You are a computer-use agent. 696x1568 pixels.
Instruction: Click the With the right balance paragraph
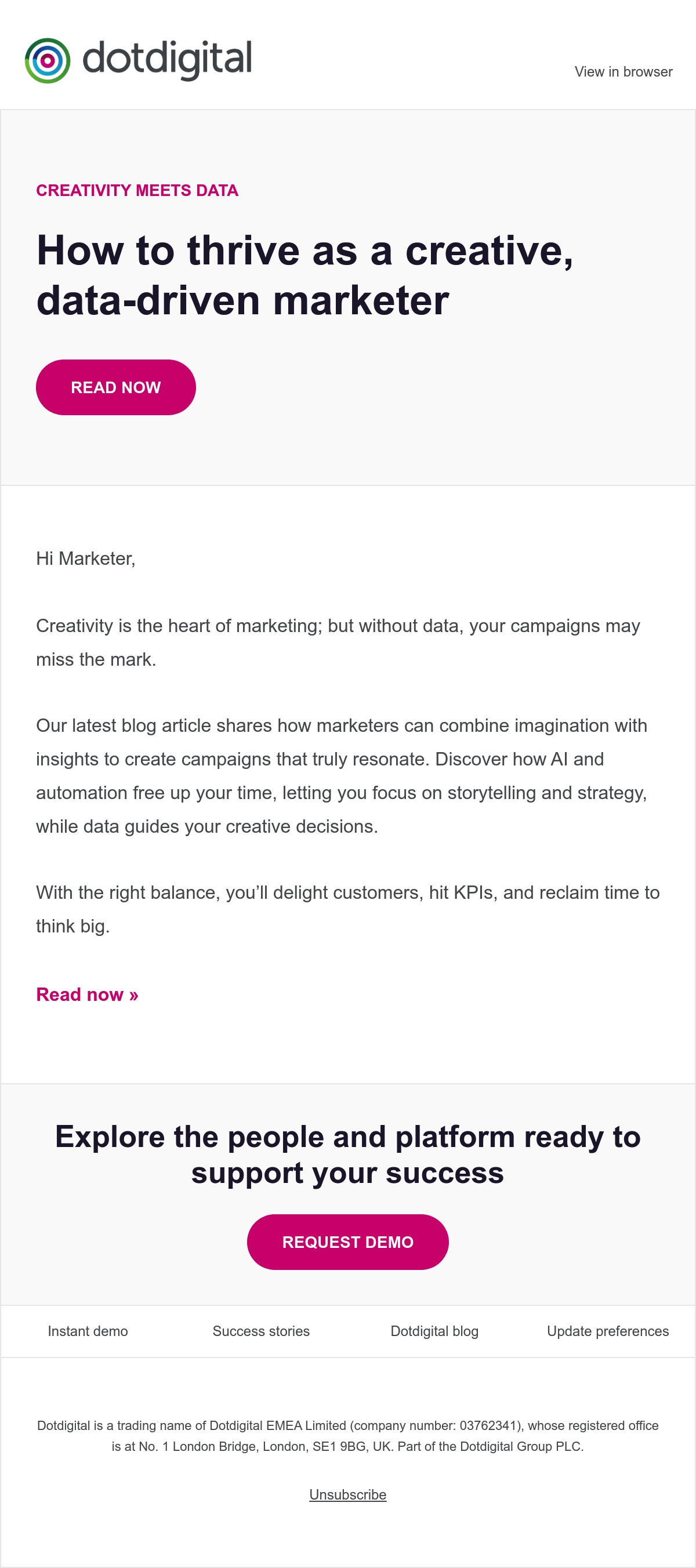347,909
